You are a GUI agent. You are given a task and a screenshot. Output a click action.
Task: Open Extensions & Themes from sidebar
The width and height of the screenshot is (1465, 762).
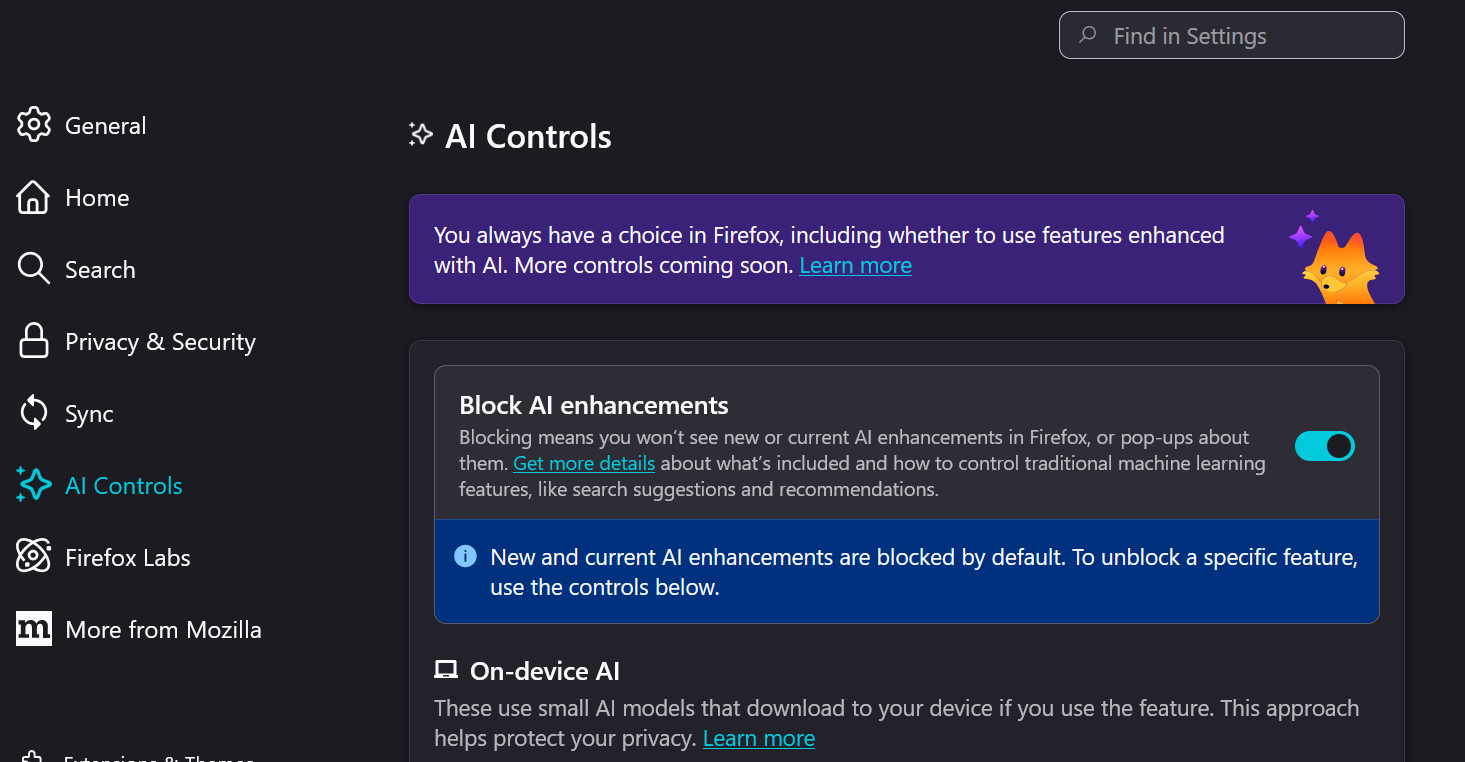pos(158,757)
